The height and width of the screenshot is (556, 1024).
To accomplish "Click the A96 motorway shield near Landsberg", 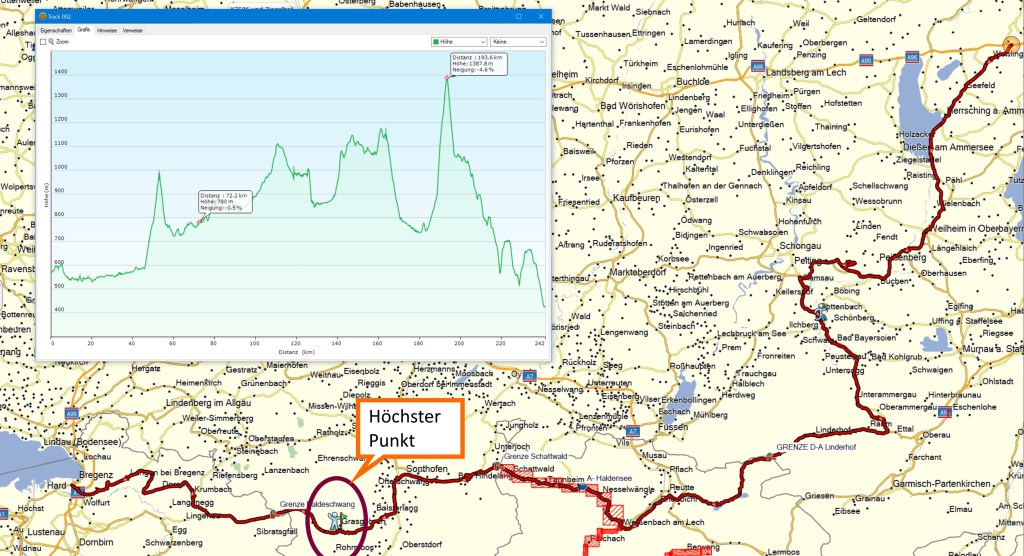I will (x=757, y=69).
